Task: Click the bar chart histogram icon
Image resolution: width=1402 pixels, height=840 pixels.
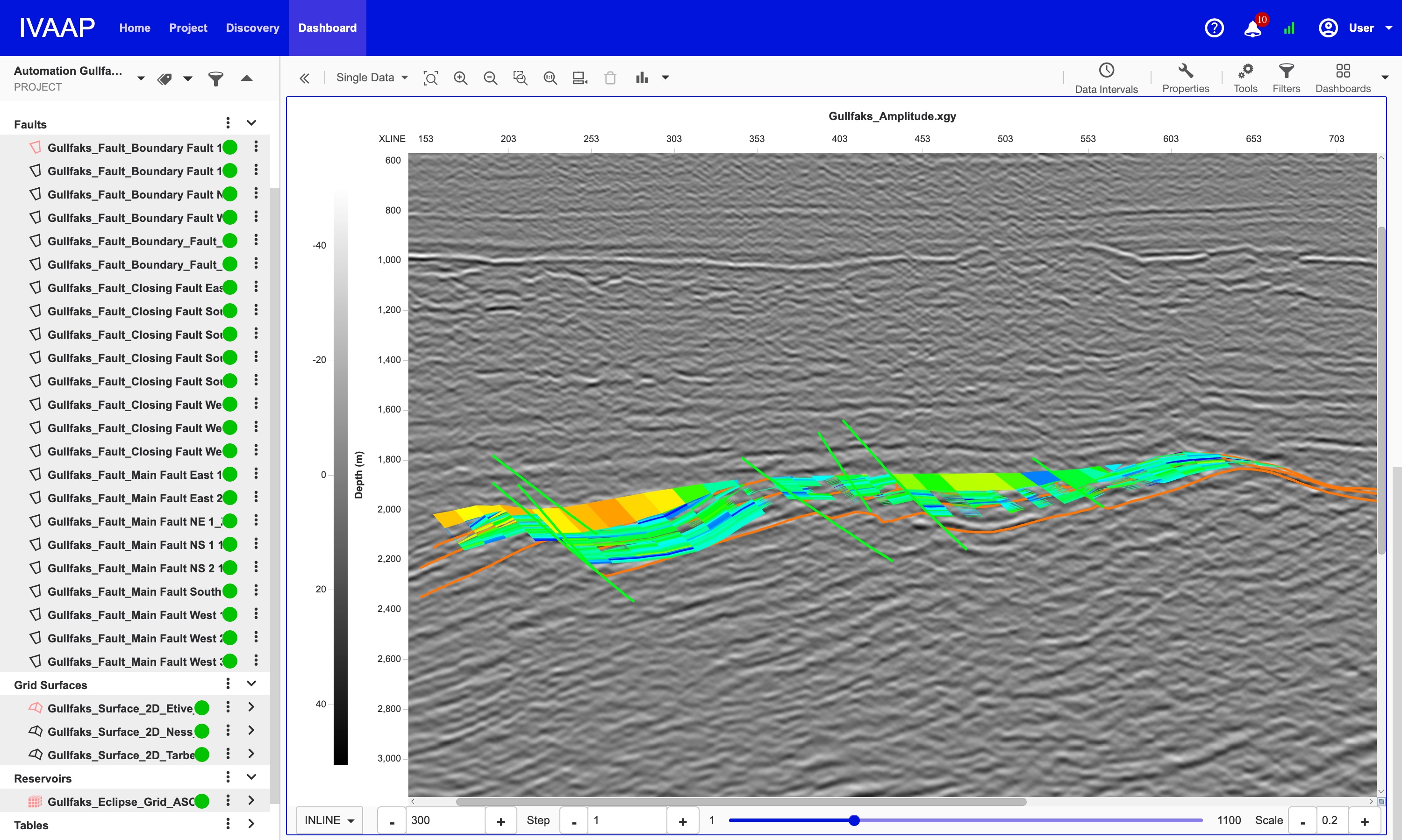Action: pyautogui.click(x=642, y=78)
